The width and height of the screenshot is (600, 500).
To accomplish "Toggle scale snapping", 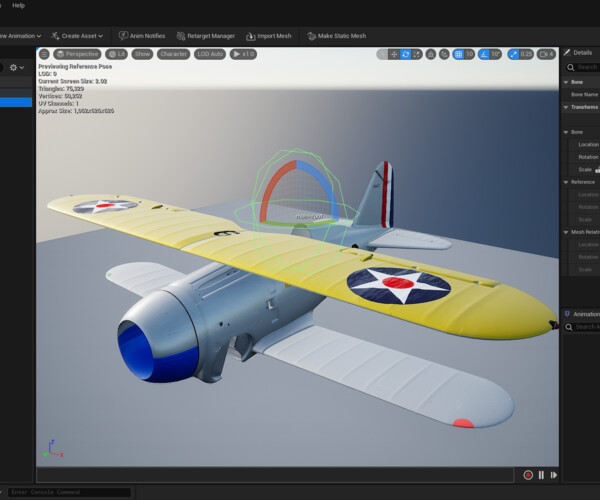I will pos(513,54).
